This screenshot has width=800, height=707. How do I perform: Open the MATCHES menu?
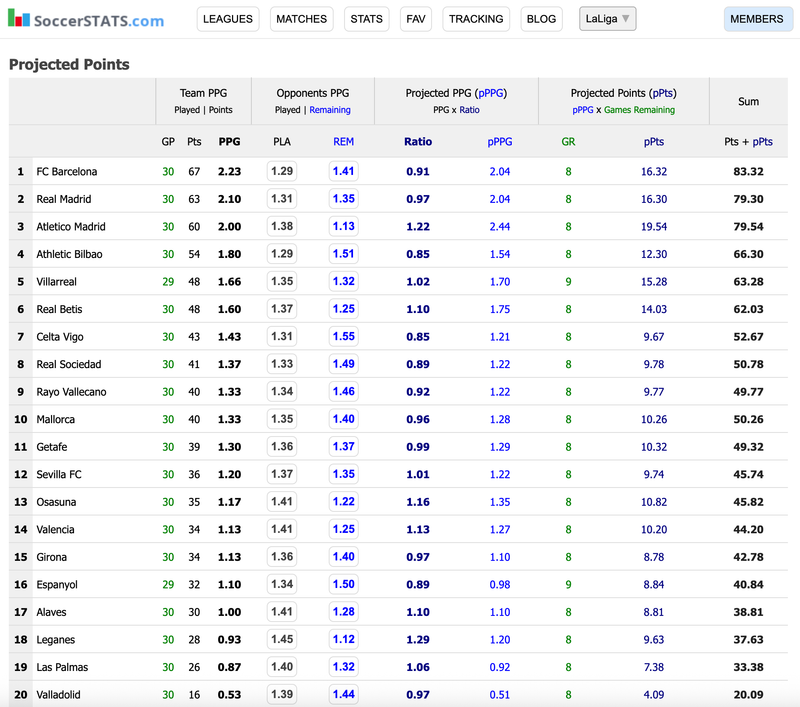click(301, 19)
